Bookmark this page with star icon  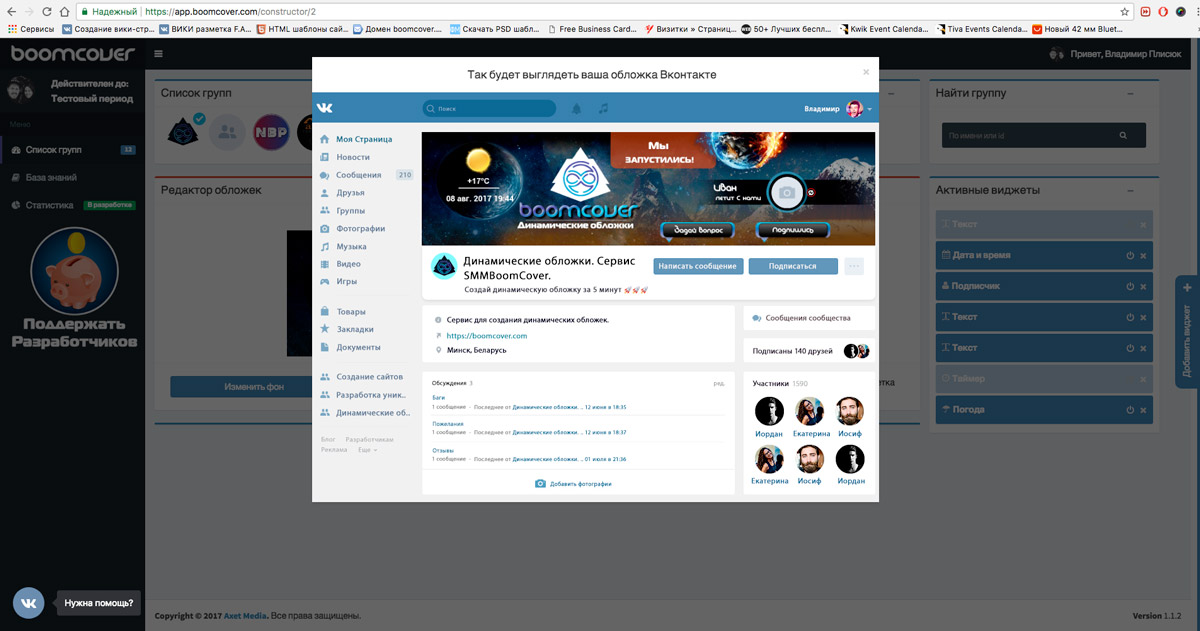tap(1125, 11)
